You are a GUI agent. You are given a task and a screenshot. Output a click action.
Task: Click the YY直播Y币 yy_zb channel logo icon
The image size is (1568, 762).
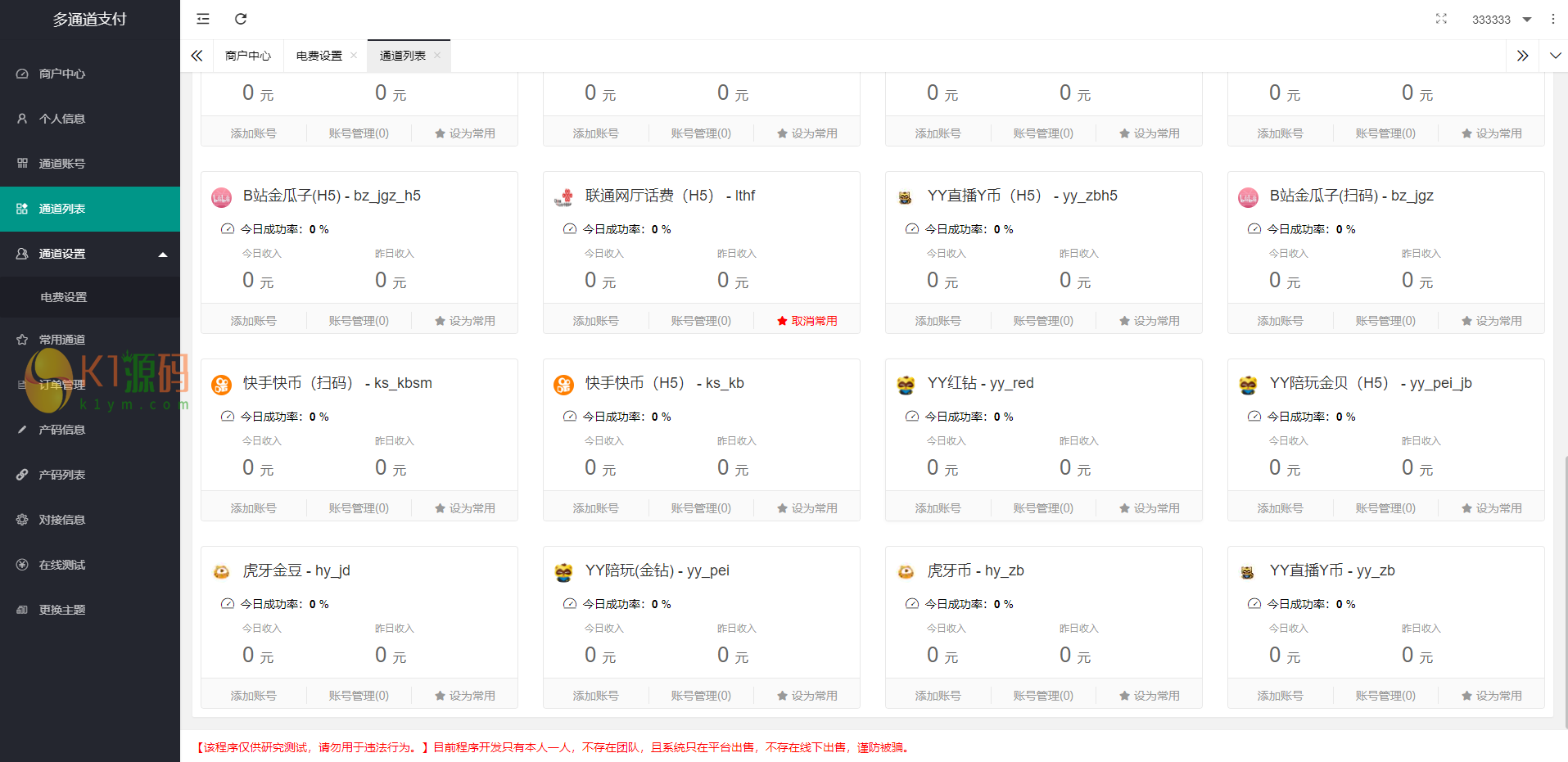[x=1248, y=572]
